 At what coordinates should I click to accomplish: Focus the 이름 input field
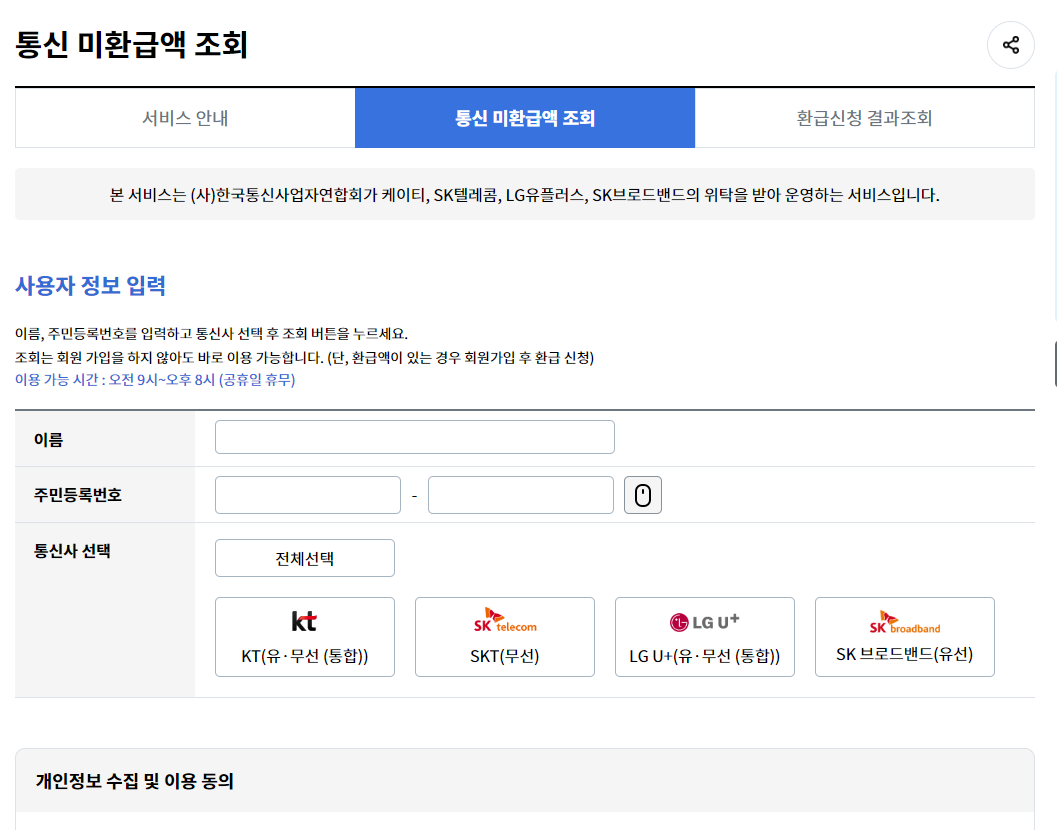click(415, 437)
